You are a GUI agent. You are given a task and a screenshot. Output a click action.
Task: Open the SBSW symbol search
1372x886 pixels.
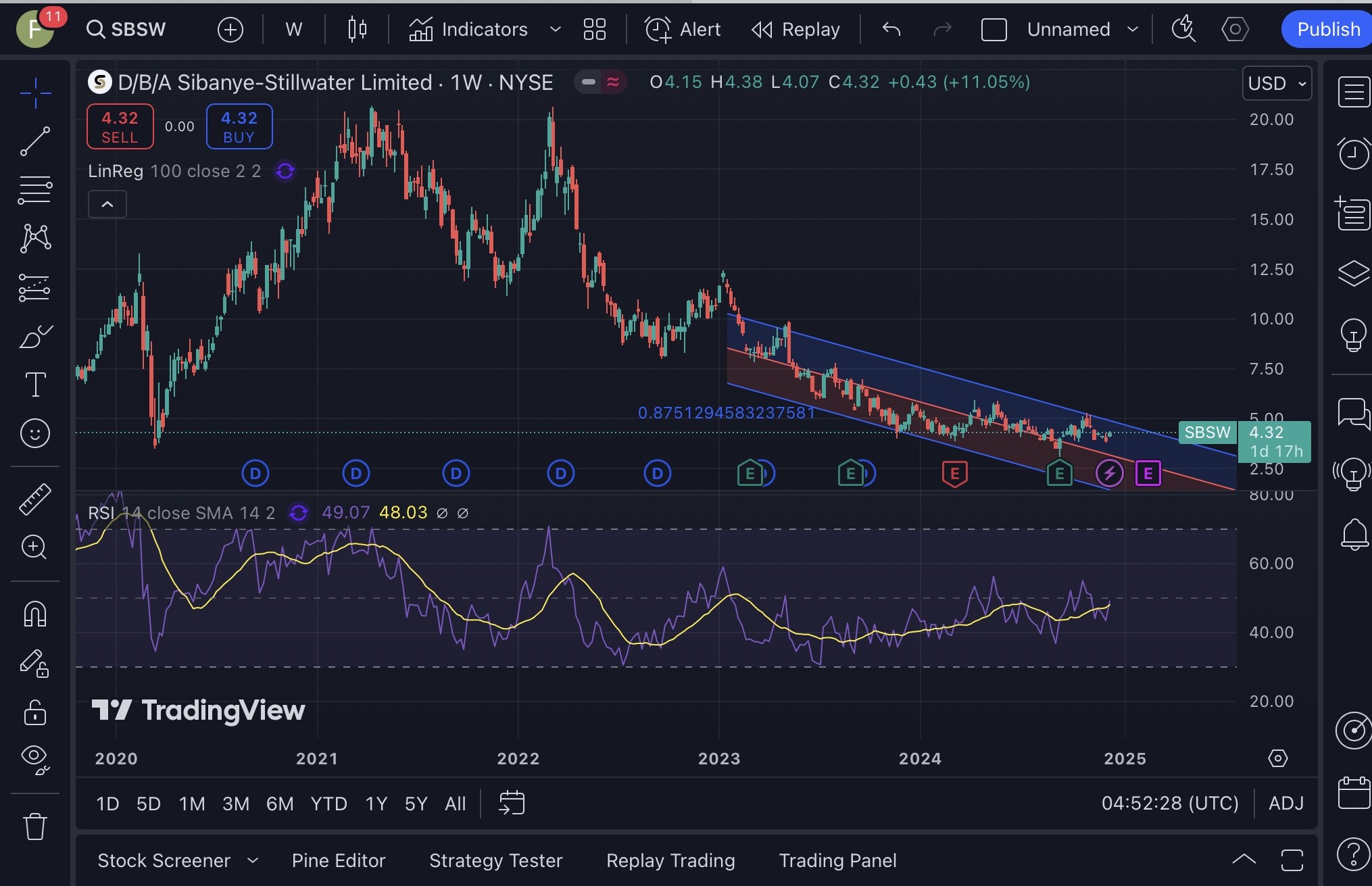(x=126, y=29)
